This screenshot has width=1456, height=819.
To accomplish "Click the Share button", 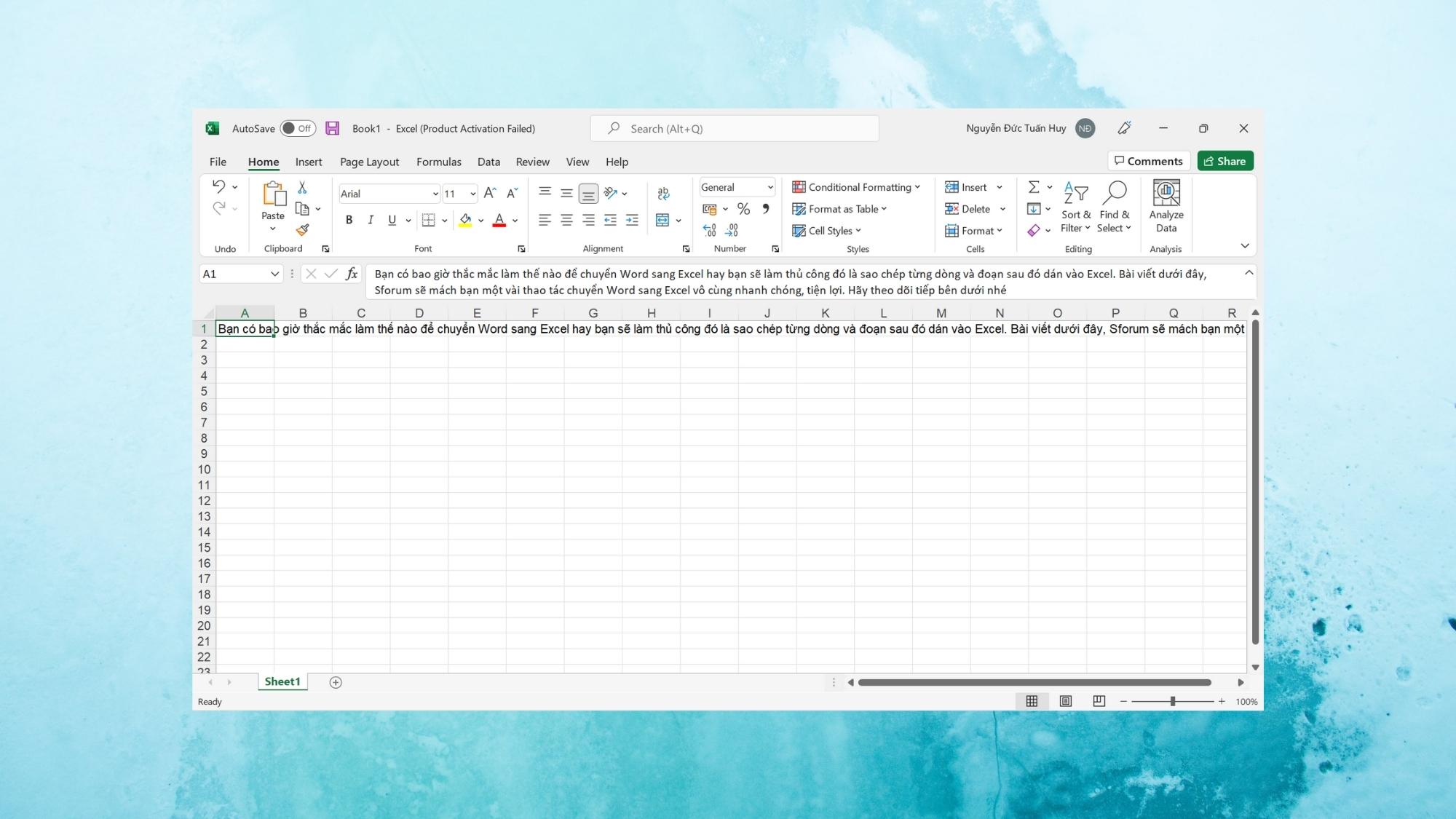I will click(1224, 161).
